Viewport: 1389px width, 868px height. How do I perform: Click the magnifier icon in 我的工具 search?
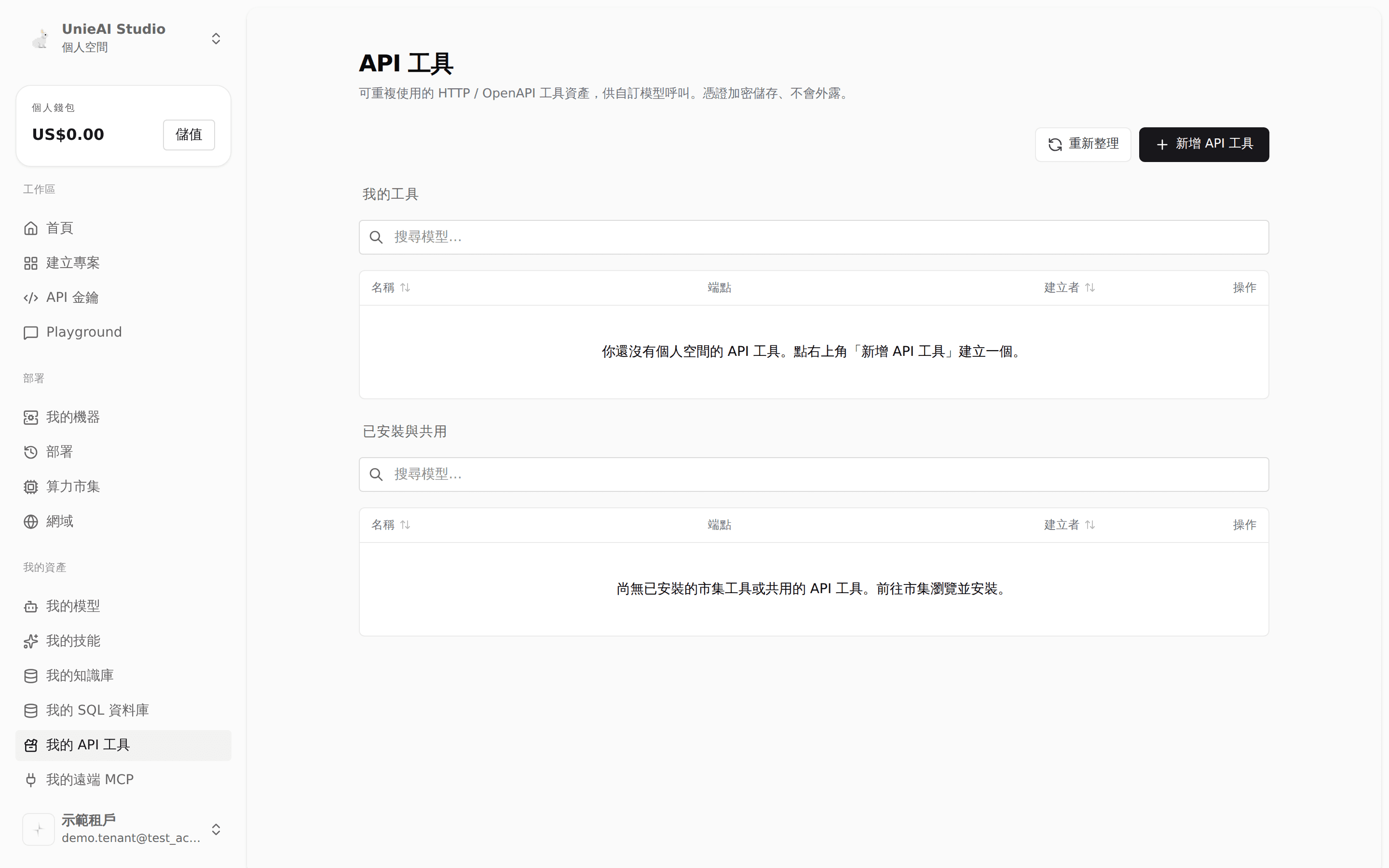(x=376, y=237)
